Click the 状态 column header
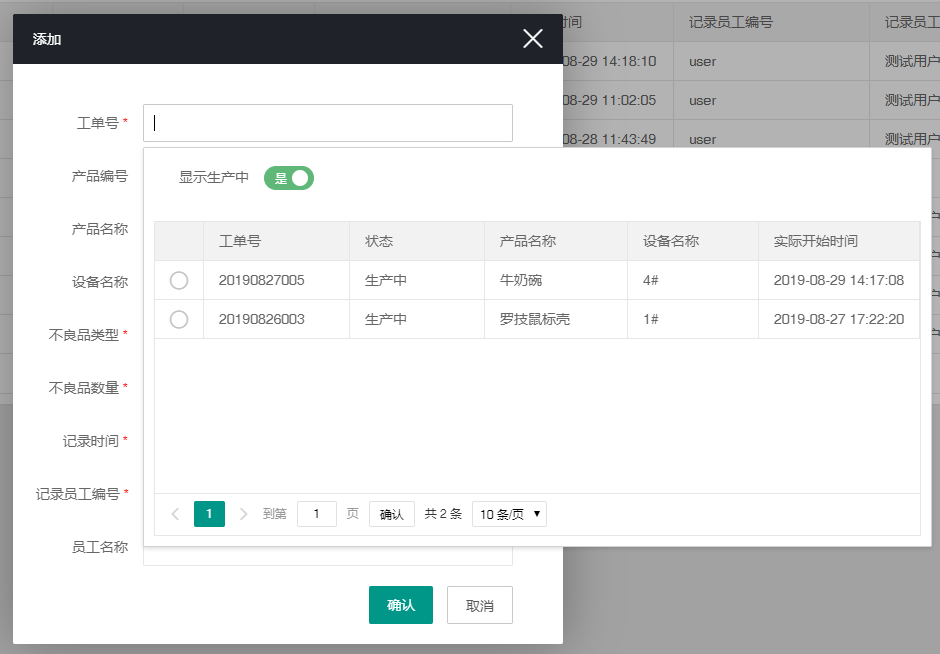Screen dimensions: 940x654 (378, 241)
